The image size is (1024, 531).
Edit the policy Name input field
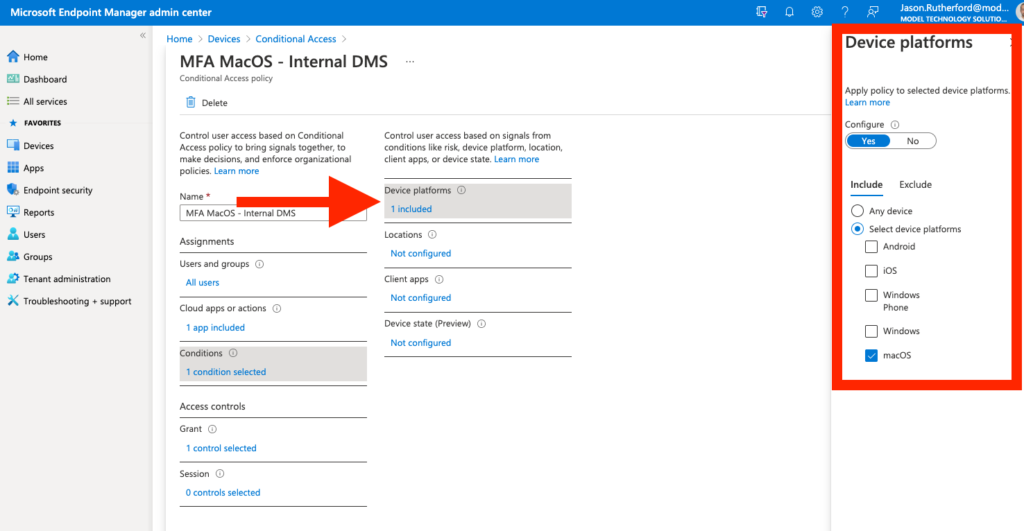pyautogui.click(x=273, y=213)
